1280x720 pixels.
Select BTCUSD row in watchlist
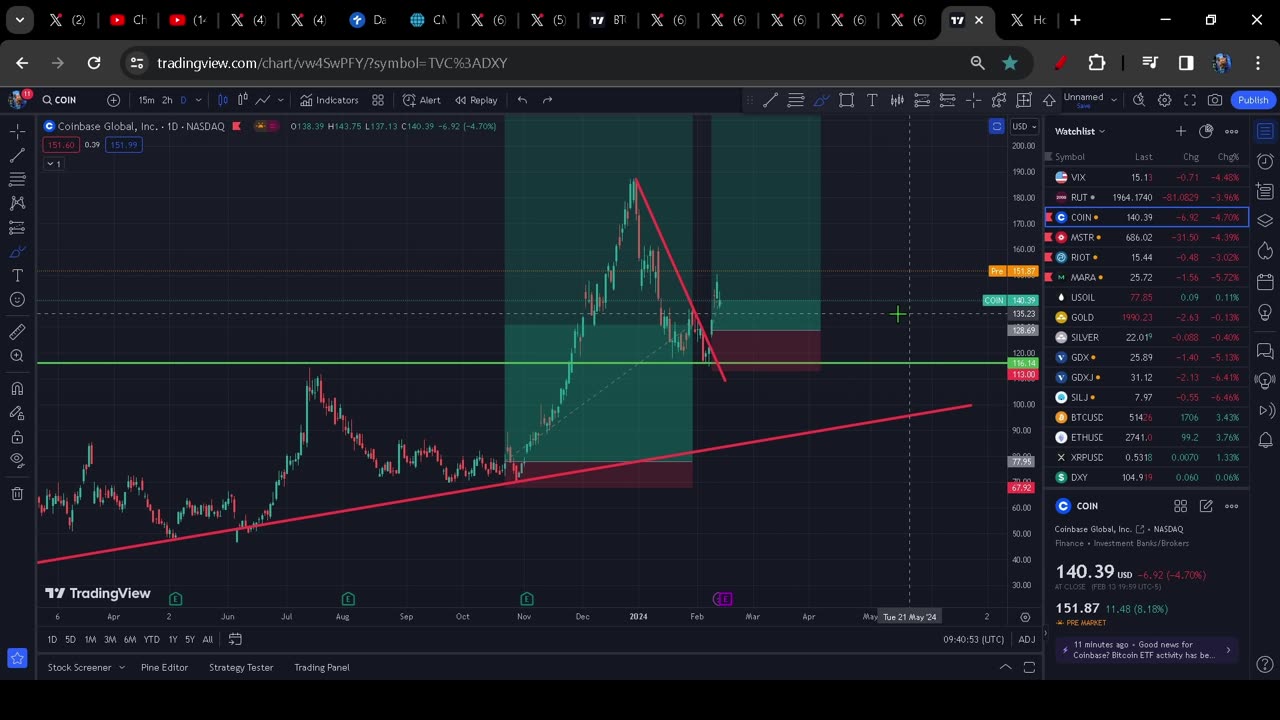(1146, 417)
